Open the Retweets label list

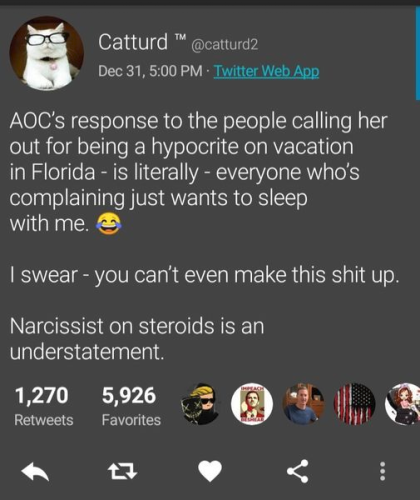[x=44, y=420]
